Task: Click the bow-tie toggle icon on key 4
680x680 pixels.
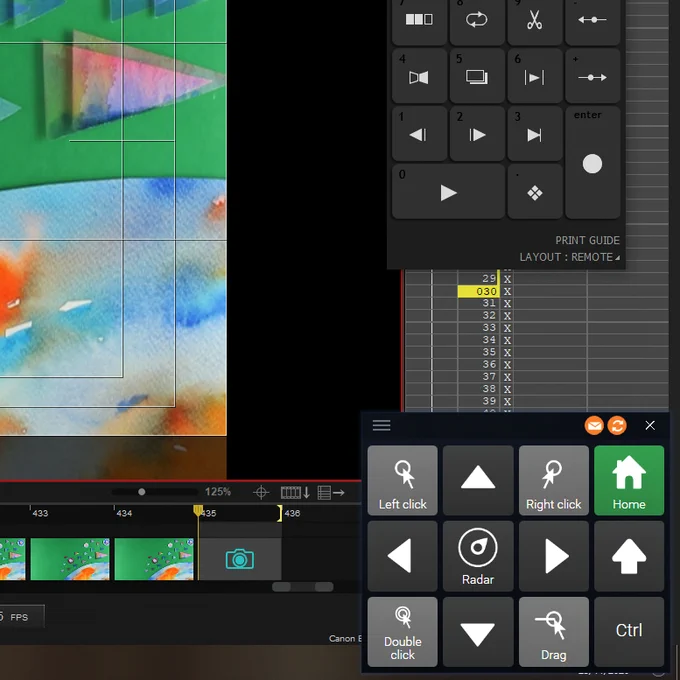Action: click(x=419, y=77)
